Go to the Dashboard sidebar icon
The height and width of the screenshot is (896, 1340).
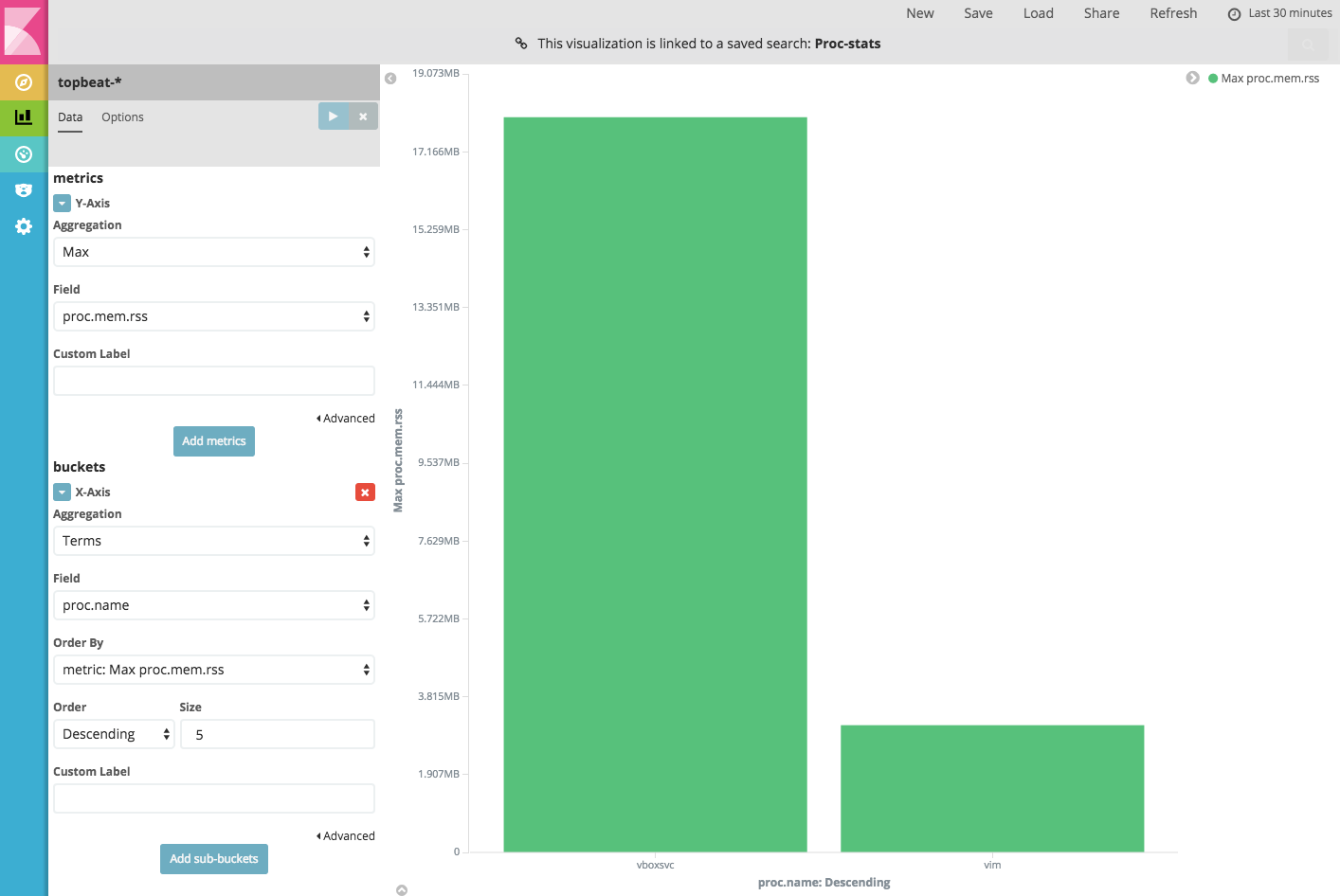24,154
